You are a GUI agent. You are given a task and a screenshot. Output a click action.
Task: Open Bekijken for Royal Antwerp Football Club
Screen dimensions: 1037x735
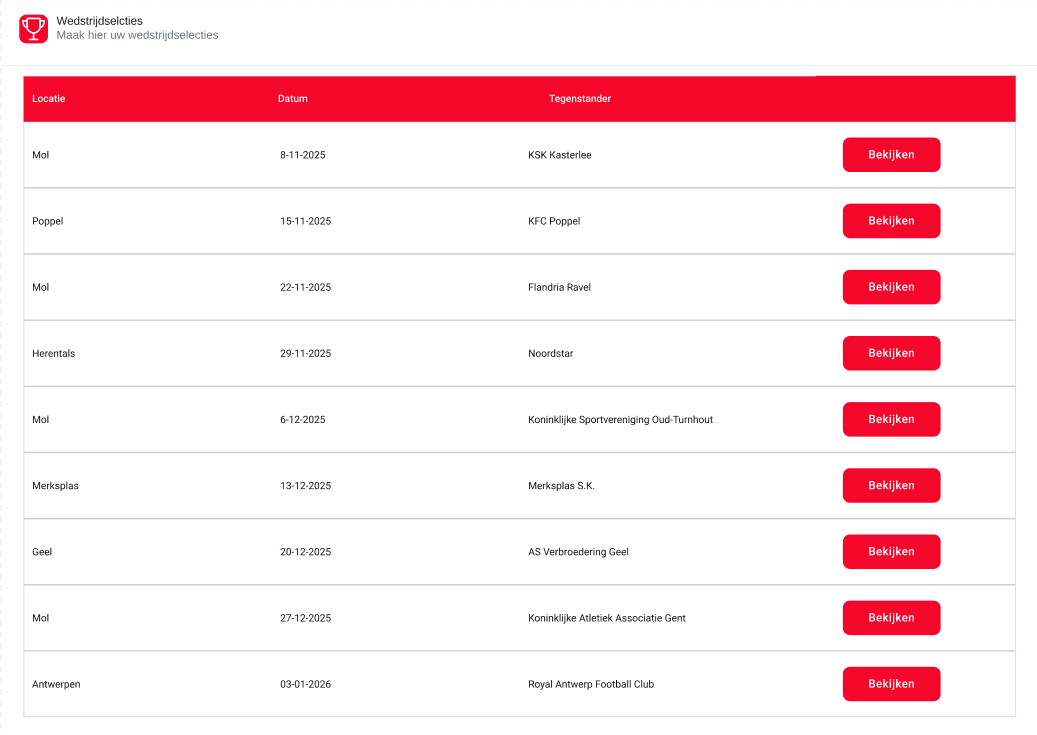point(891,684)
